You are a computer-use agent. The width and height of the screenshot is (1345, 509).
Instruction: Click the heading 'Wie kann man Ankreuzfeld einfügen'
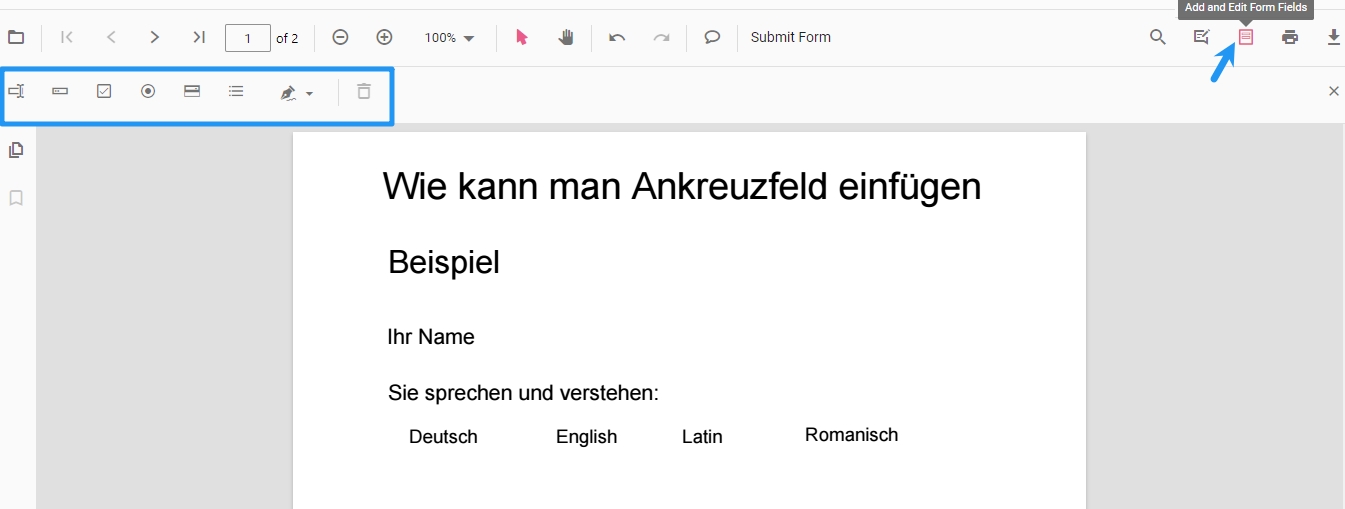tap(682, 187)
